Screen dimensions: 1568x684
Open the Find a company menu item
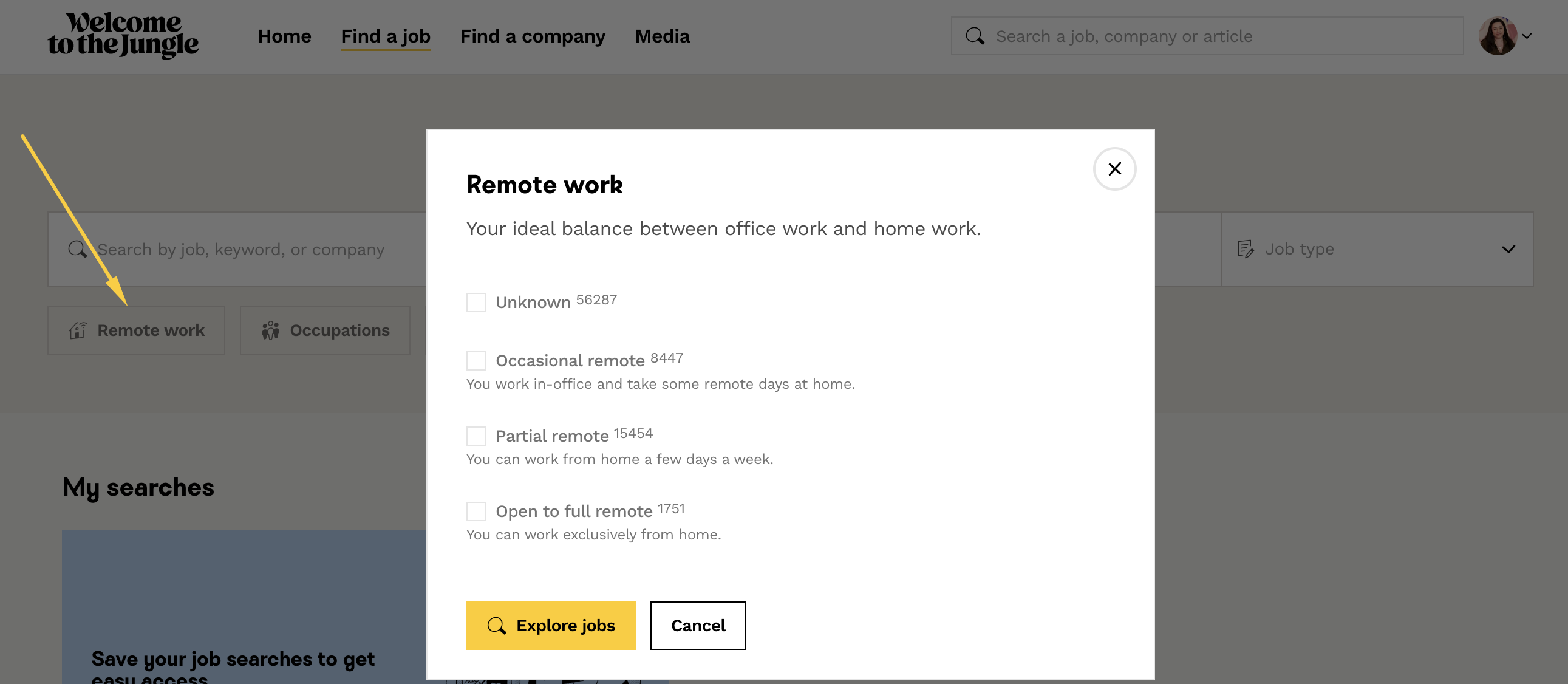pos(533,36)
